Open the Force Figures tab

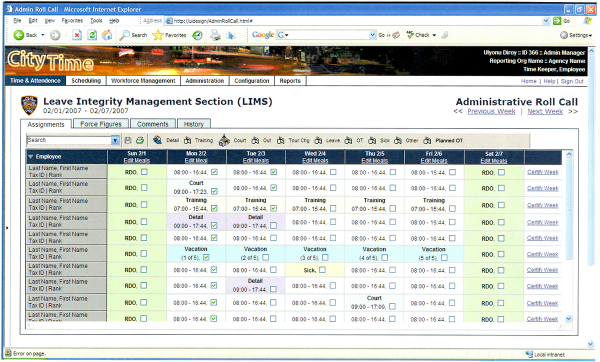pyautogui.click(x=101, y=124)
